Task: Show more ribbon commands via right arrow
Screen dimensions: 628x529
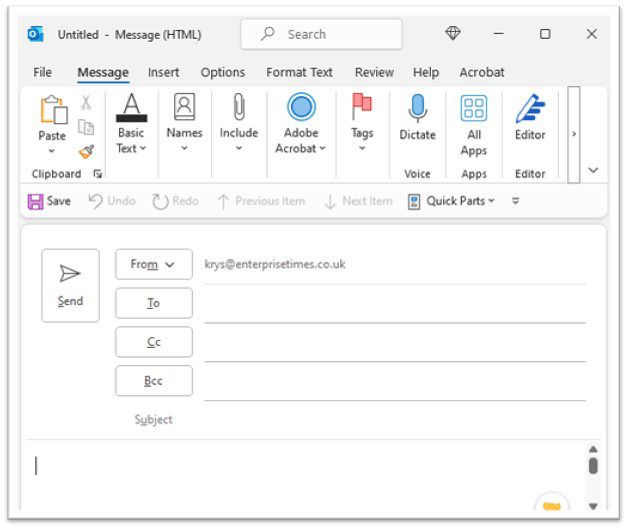Action: [x=574, y=134]
